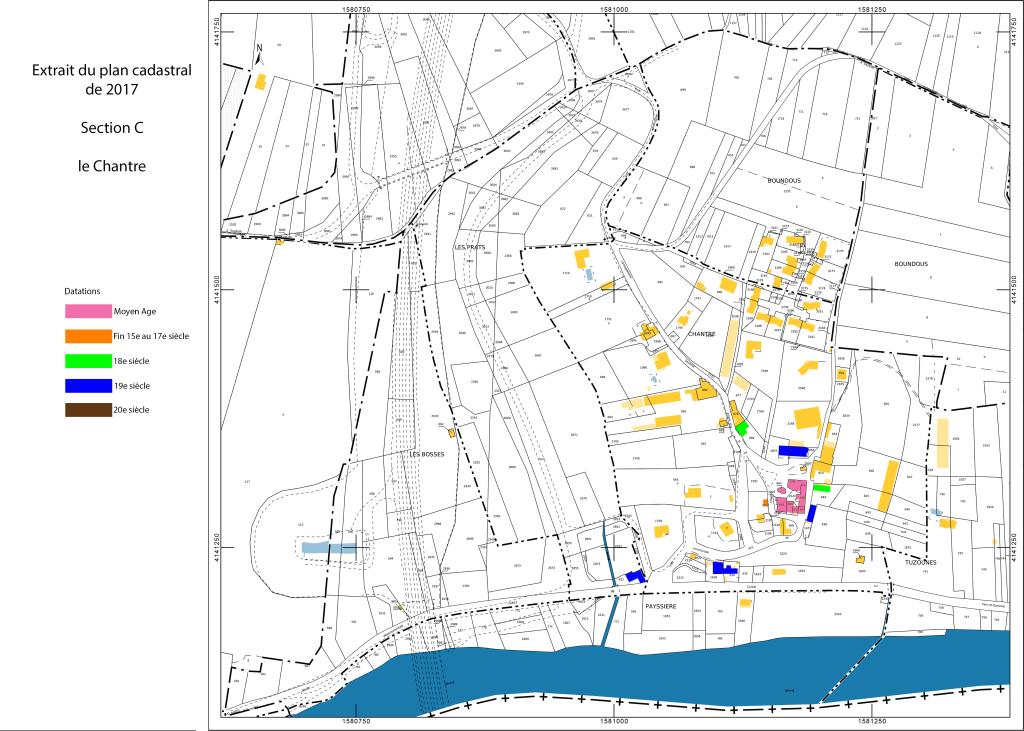
Task: Click the 'Moyen Age' legend label
Action: pyautogui.click(x=135, y=312)
